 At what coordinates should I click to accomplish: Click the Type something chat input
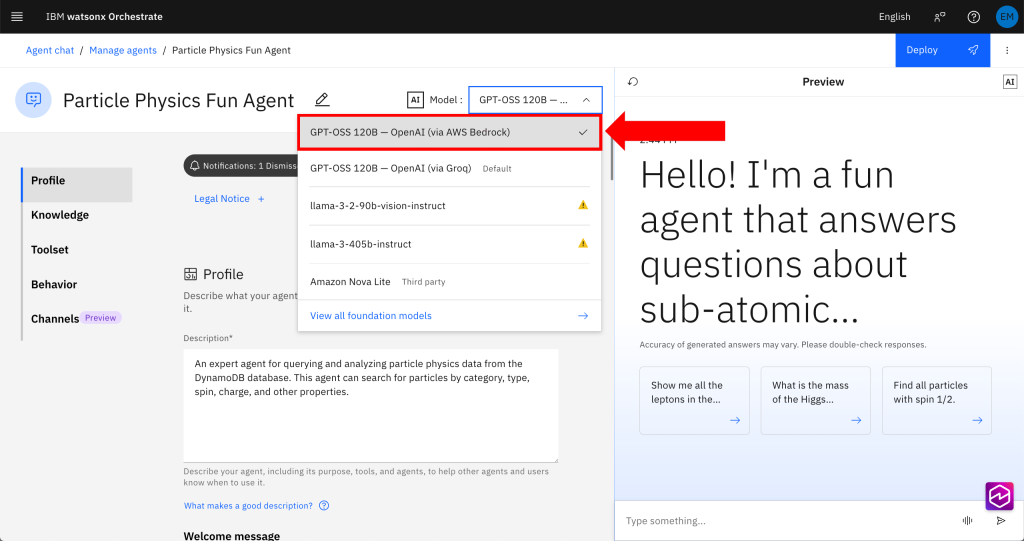click(x=787, y=521)
